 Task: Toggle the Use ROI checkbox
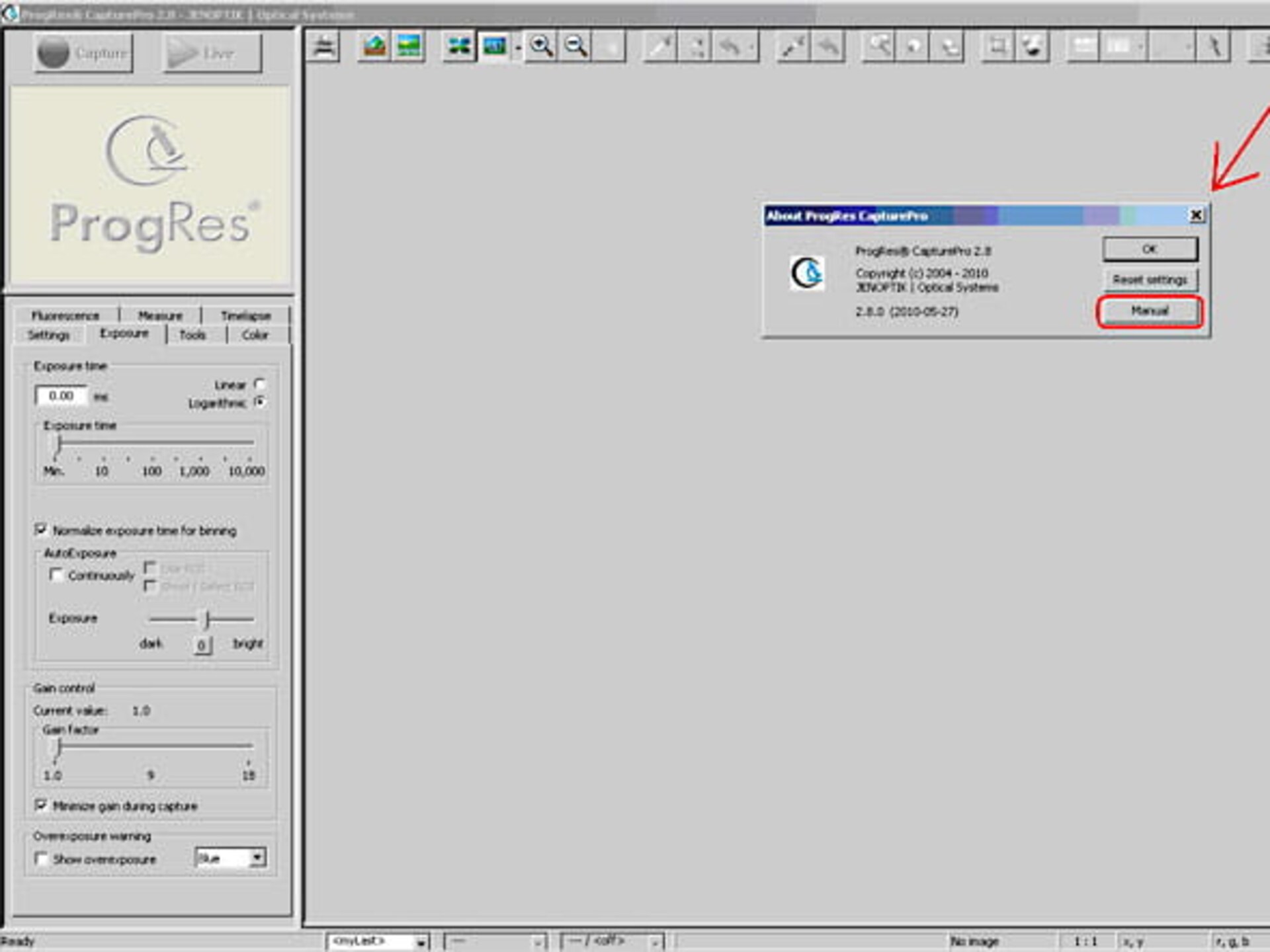click(150, 567)
